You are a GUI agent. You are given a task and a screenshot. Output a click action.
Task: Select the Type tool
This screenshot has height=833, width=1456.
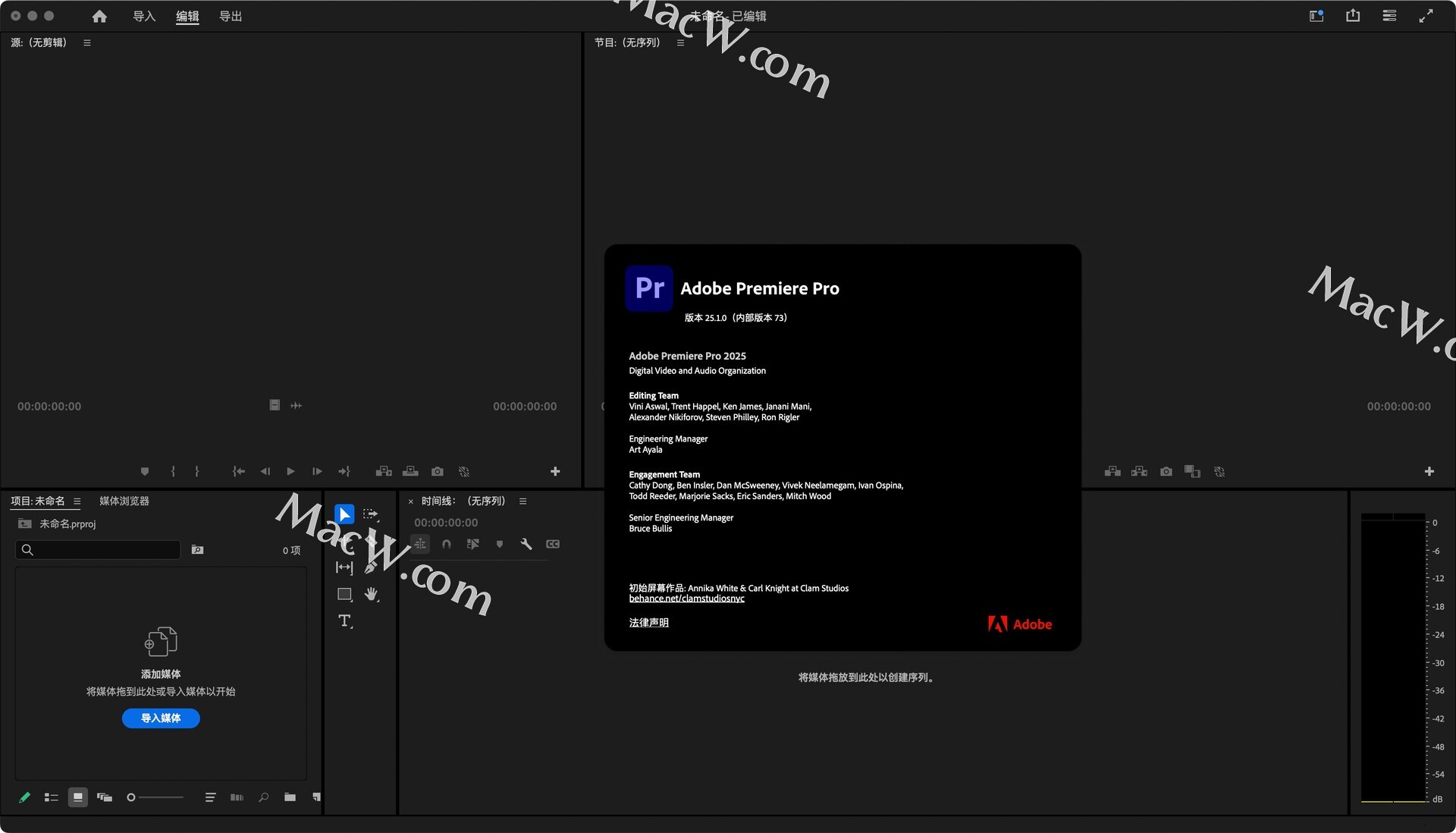[345, 621]
